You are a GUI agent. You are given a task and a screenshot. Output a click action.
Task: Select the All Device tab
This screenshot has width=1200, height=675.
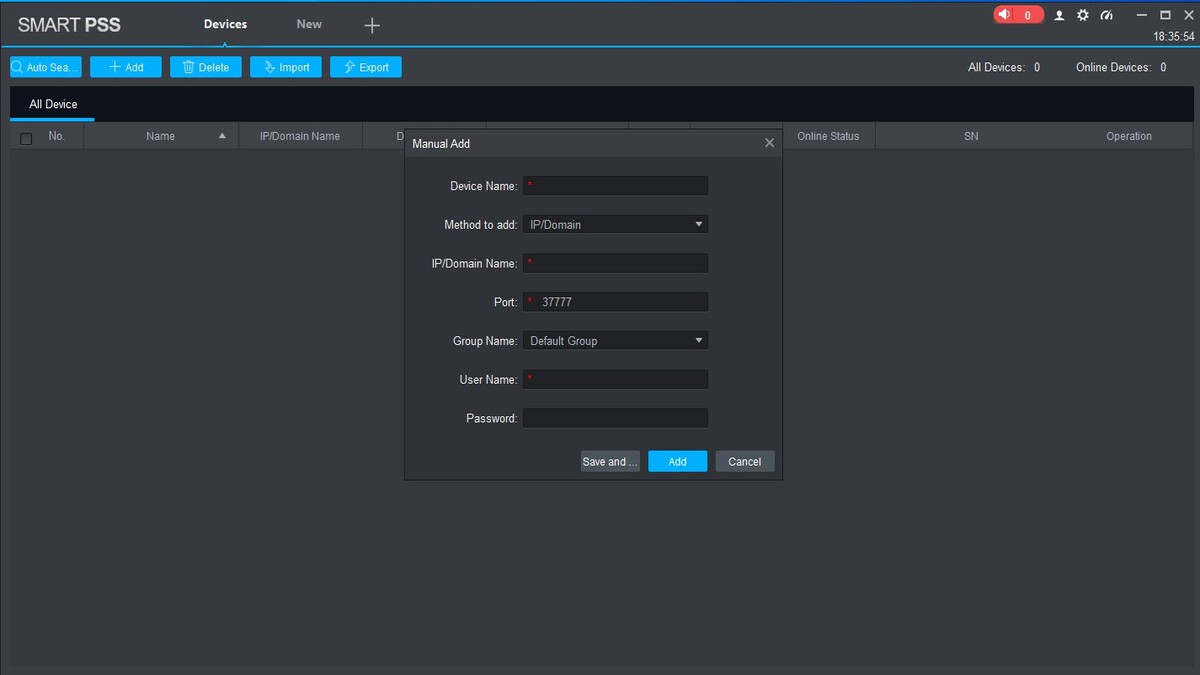pyautogui.click(x=53, y=104)
